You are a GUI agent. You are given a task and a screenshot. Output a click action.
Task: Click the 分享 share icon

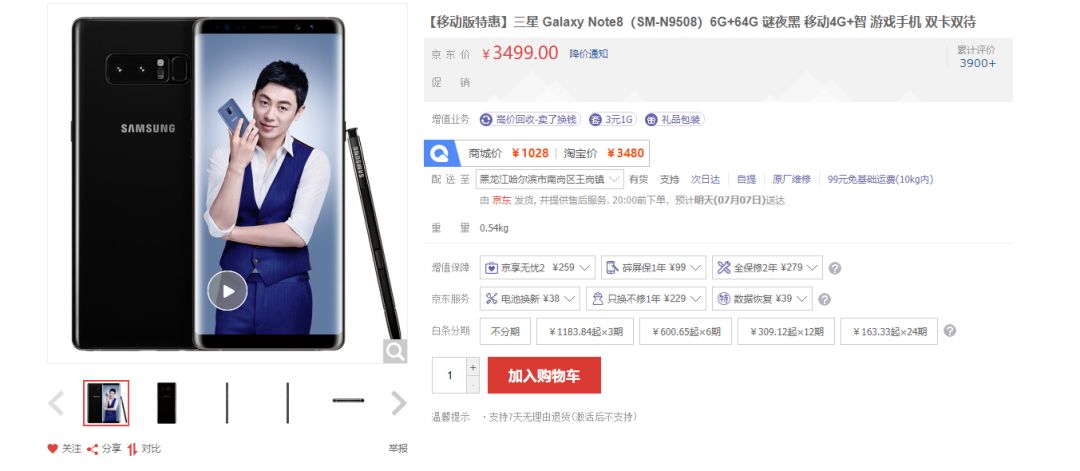[x=92, y=449]
